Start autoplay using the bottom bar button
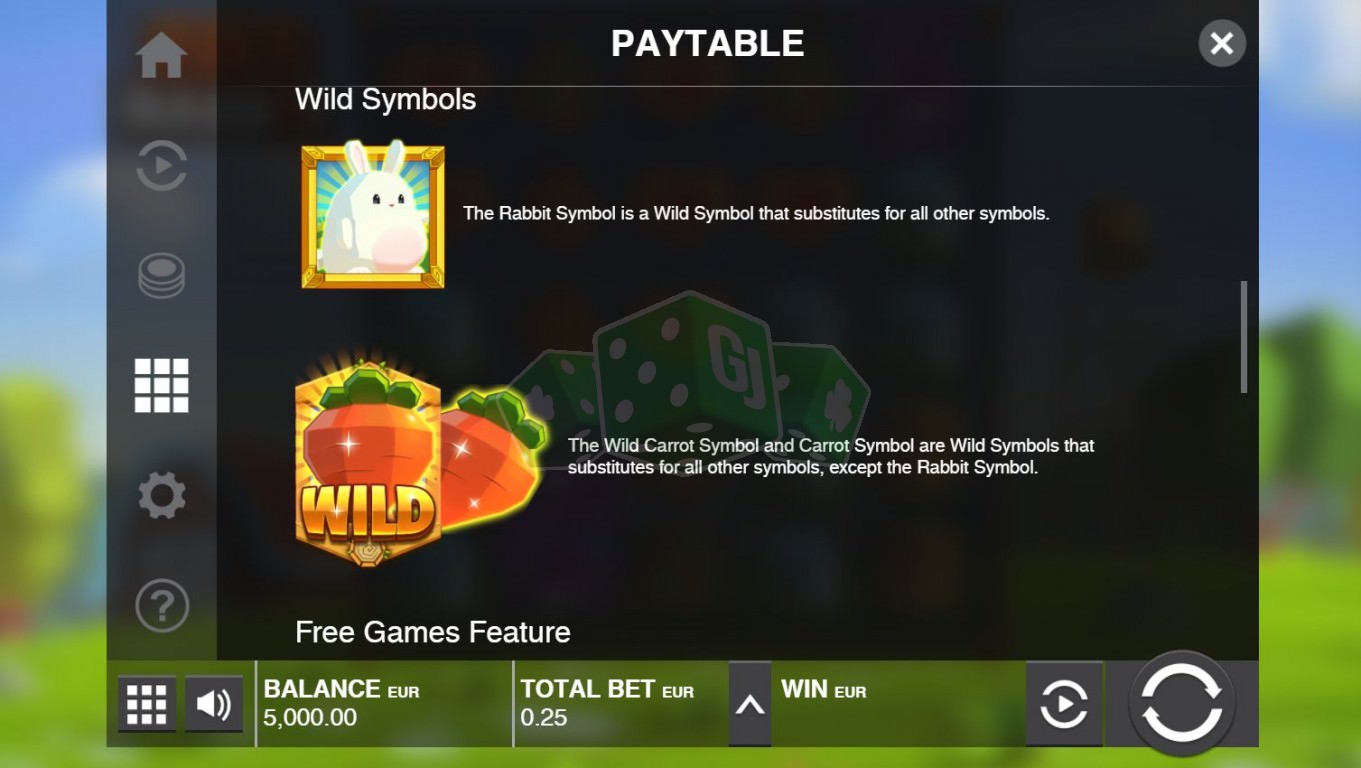Viewport: 1361px width, 768px height. click(1064, 704)
